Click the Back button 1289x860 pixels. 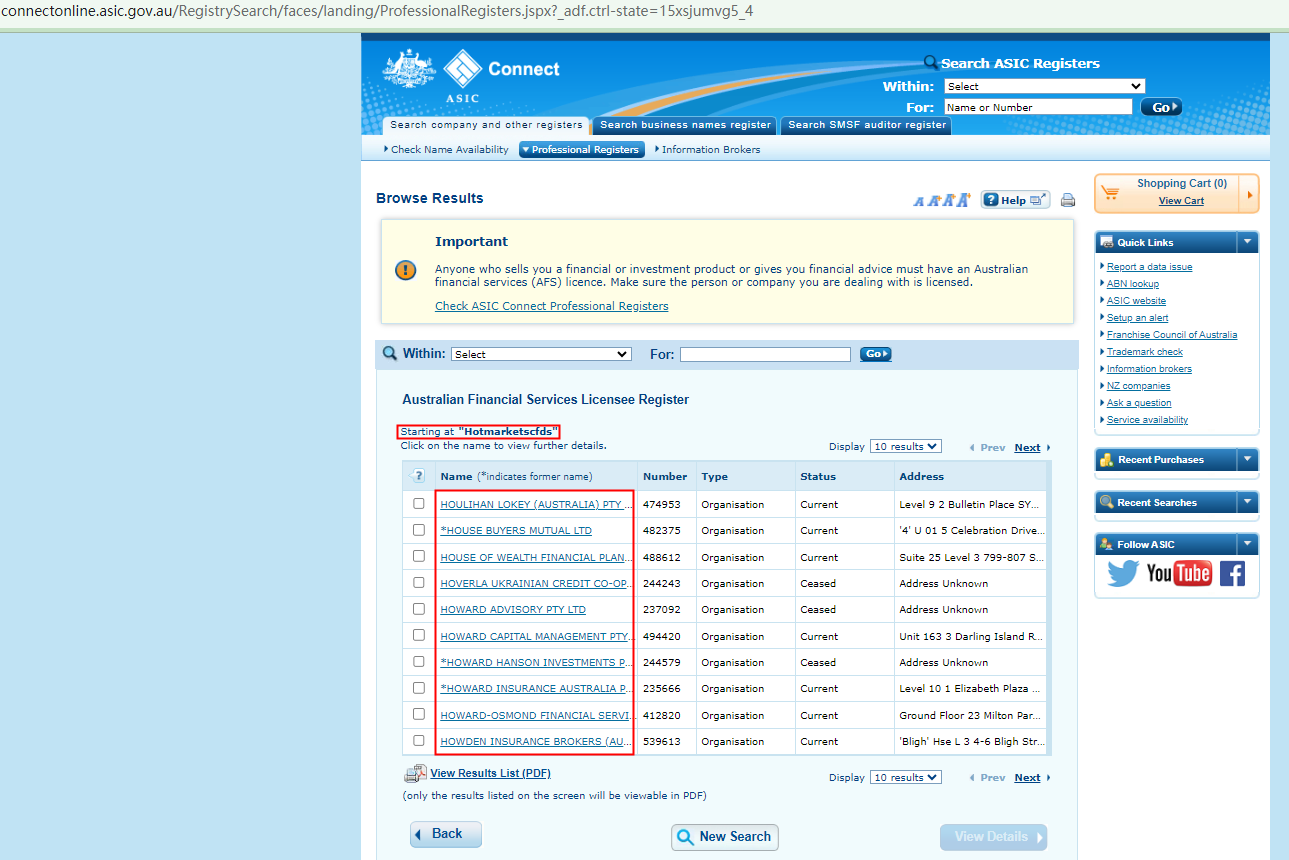pyautogui.click(x=446, y=834)
